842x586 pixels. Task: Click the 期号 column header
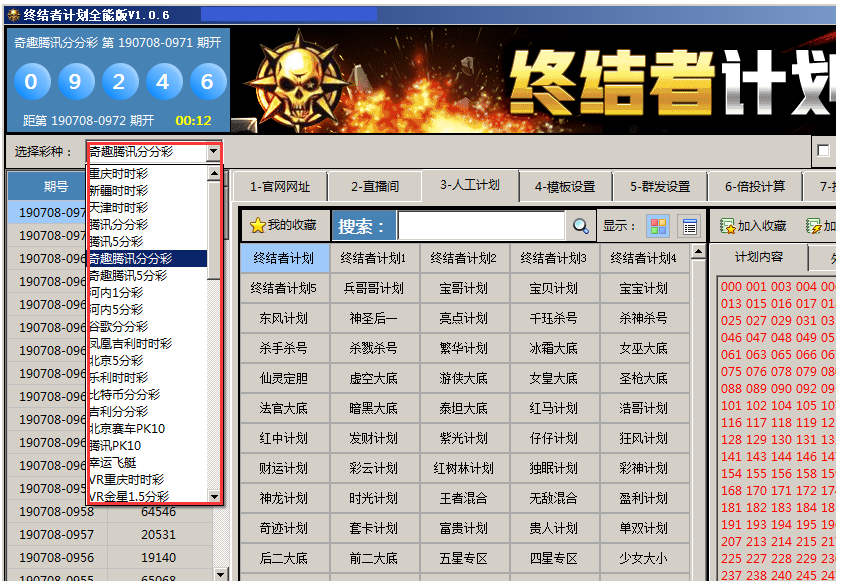[56, 186]
